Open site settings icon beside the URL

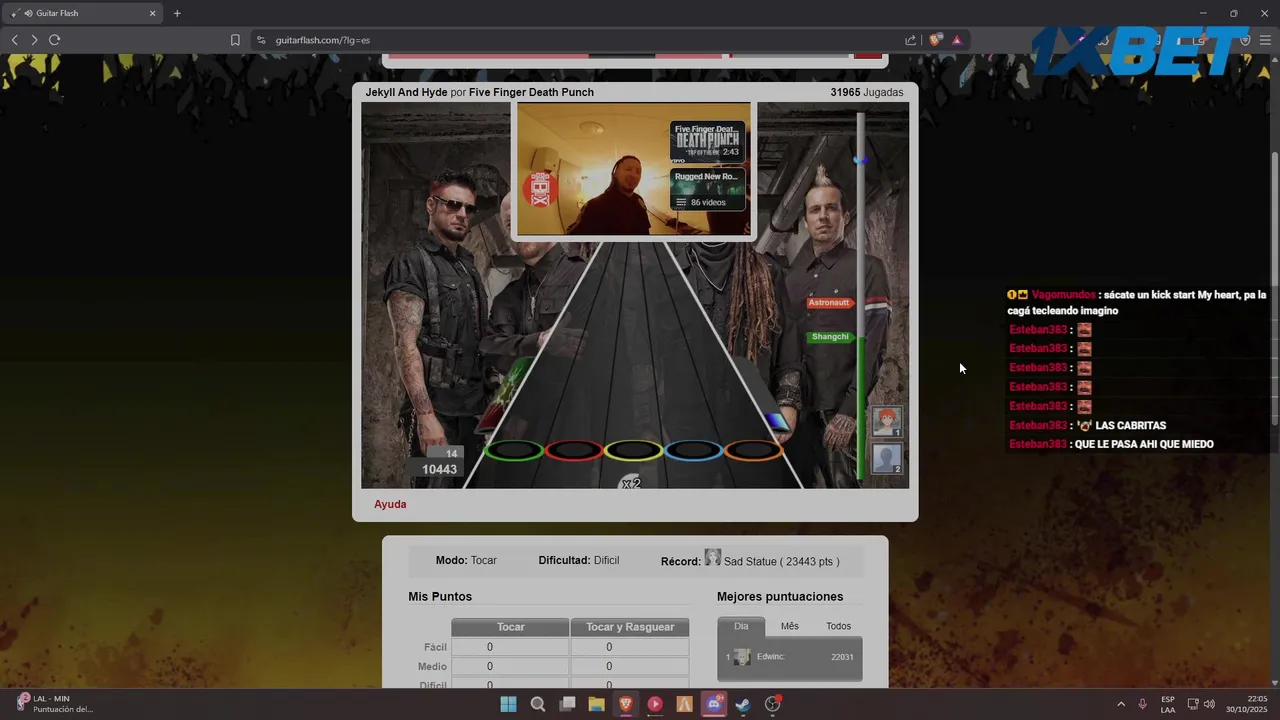[x=261, y=40]
